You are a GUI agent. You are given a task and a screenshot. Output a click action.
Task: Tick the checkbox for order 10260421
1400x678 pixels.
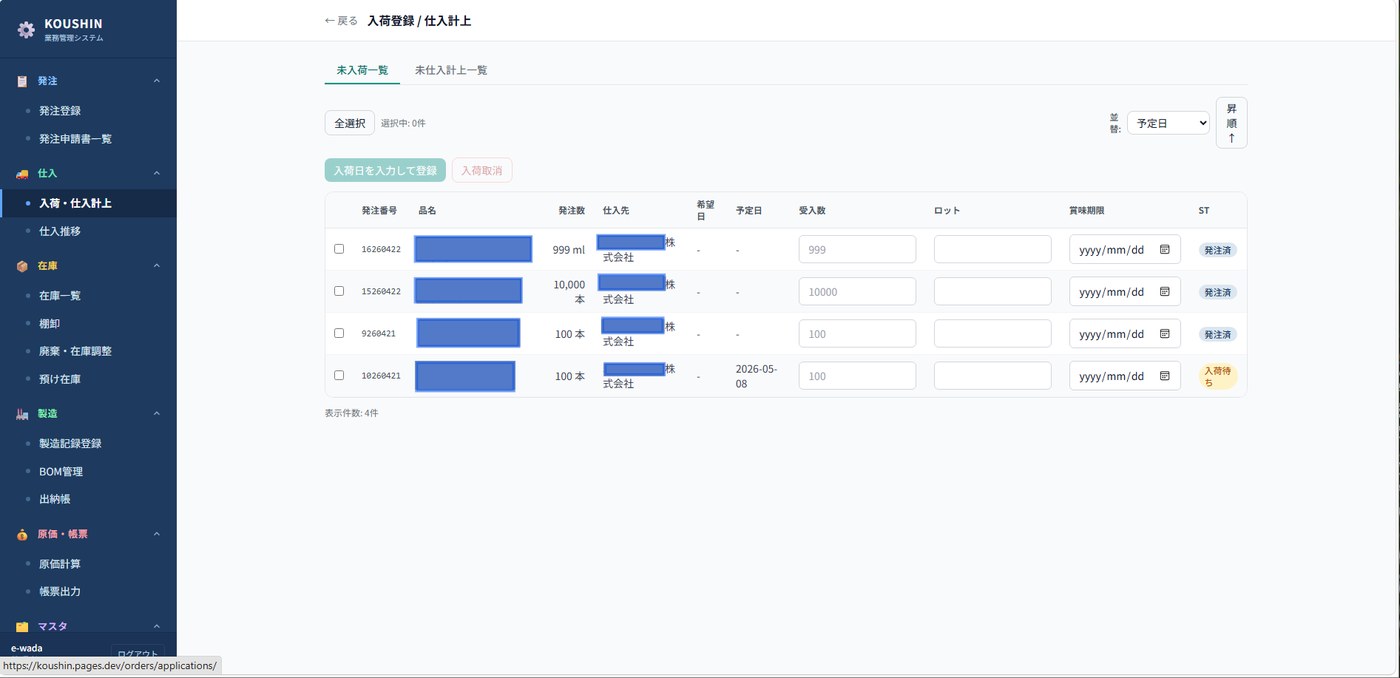339,375
